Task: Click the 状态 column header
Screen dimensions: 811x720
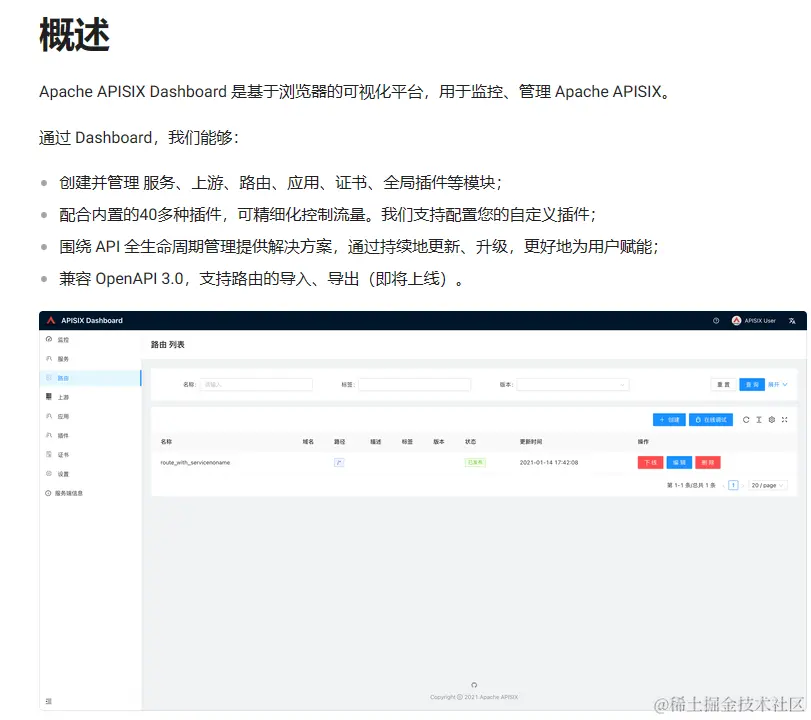Action: coord(470,442)
